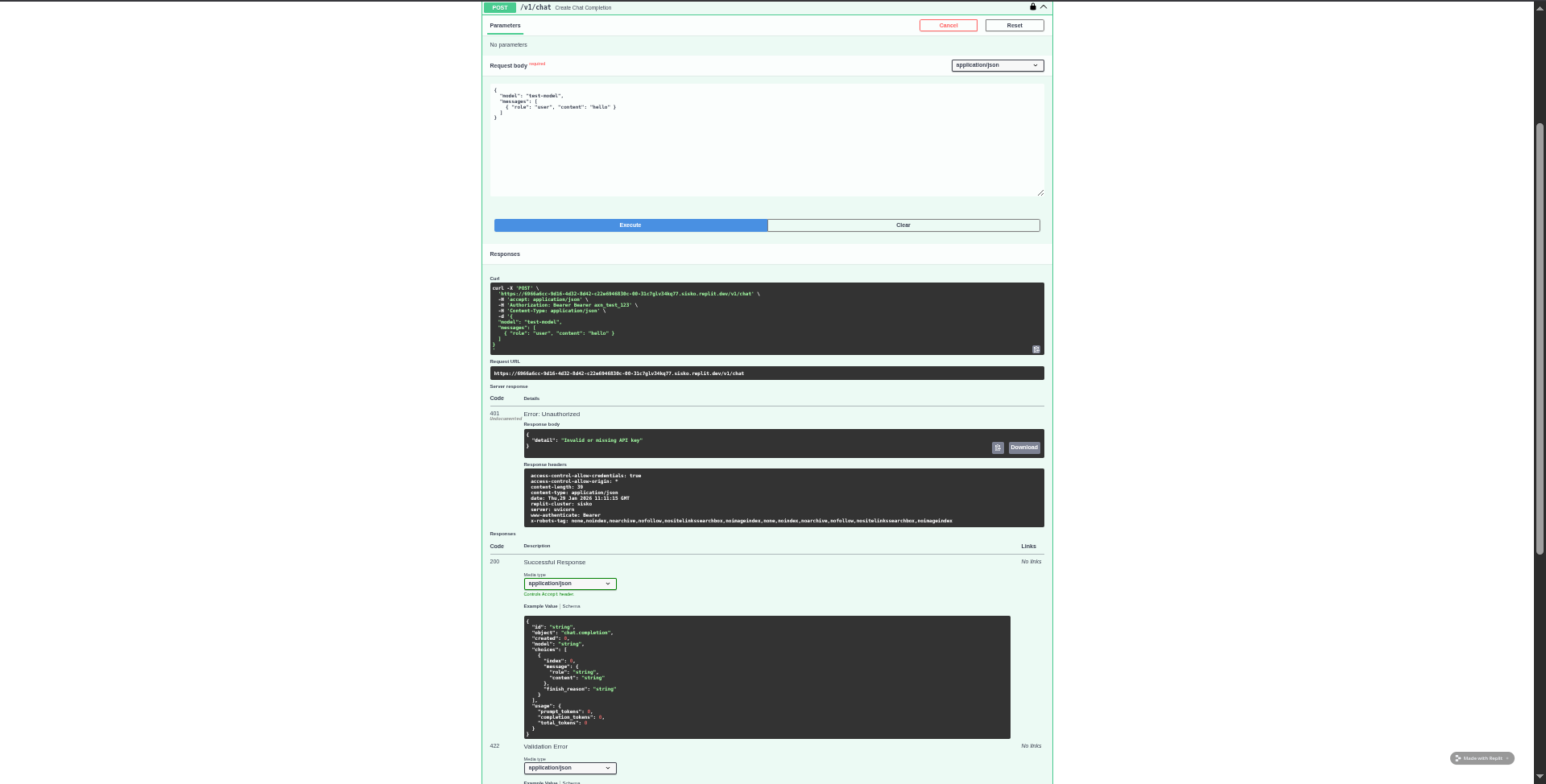
Task: Copy the response body to clipboard
Action: [x=998, y=448]
